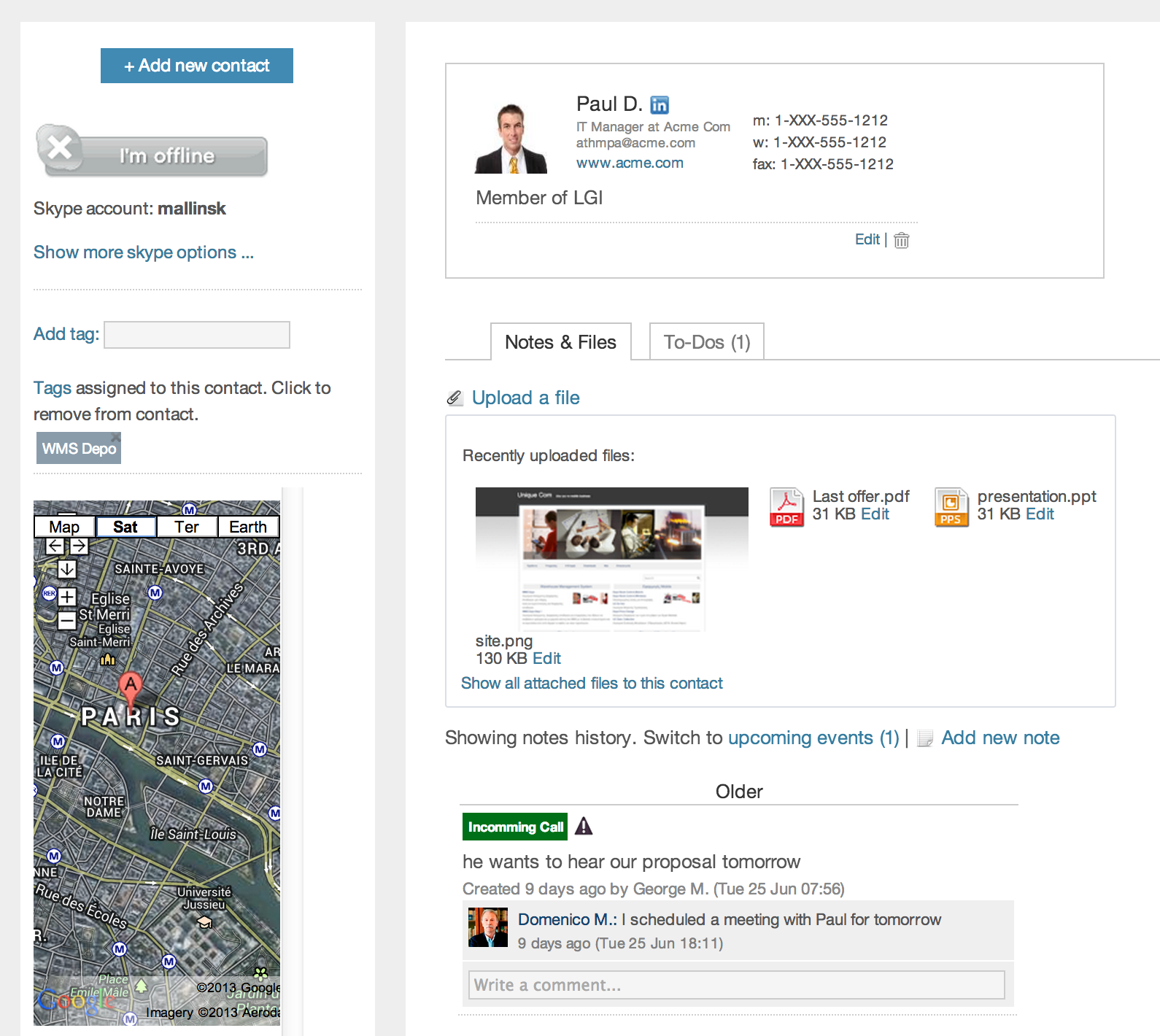
Task: Click the LinkedIn icon next to Paul D.
Action: (x=659, y=105)
